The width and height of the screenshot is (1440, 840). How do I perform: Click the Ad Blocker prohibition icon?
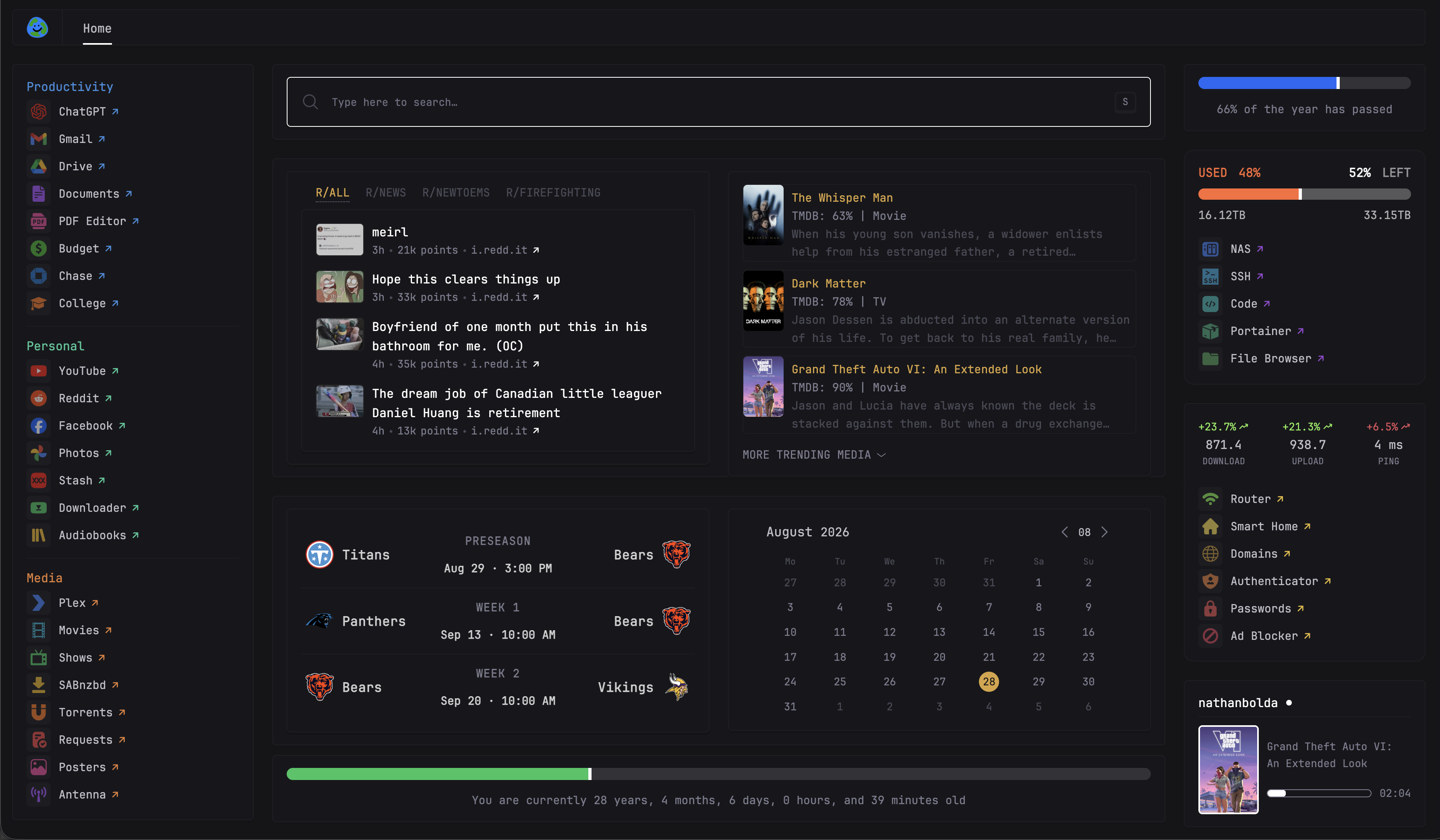[1210, 637]
